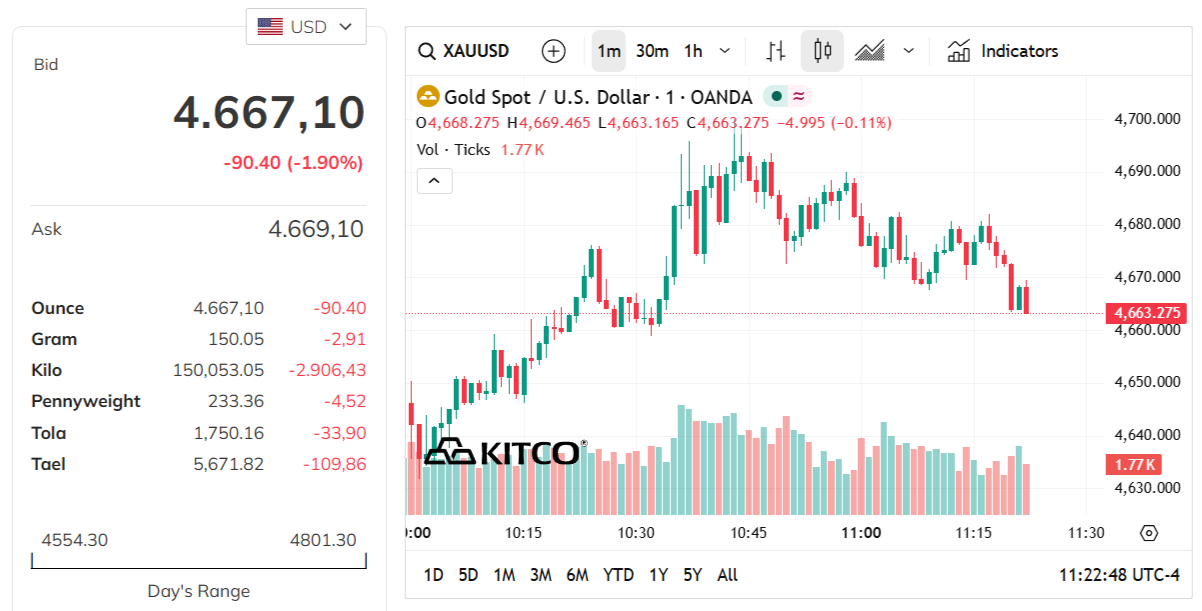This screenshot has height=611, width=1202.
Task: Select the candlestick chart style icon
Action: point(821,50)
